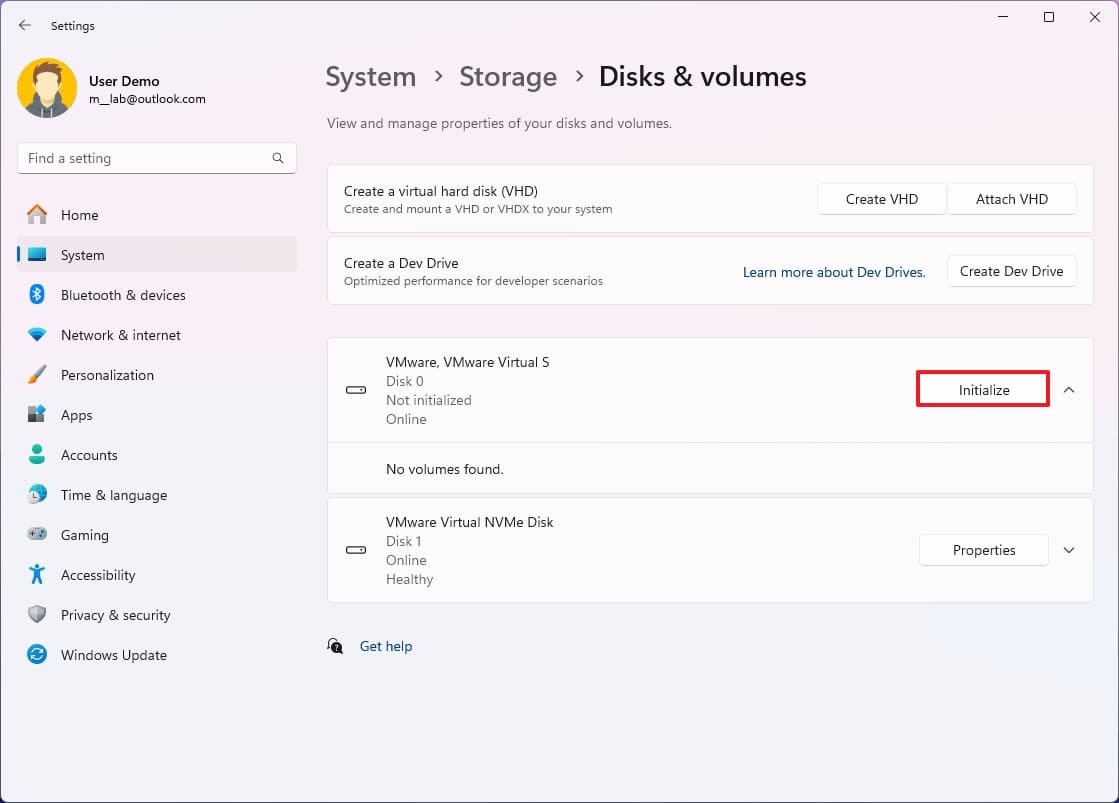Viewport: 1119px width, 803px height.
Task: Click the m_lab@outlook.com account email
Action: tap(147, 99)
